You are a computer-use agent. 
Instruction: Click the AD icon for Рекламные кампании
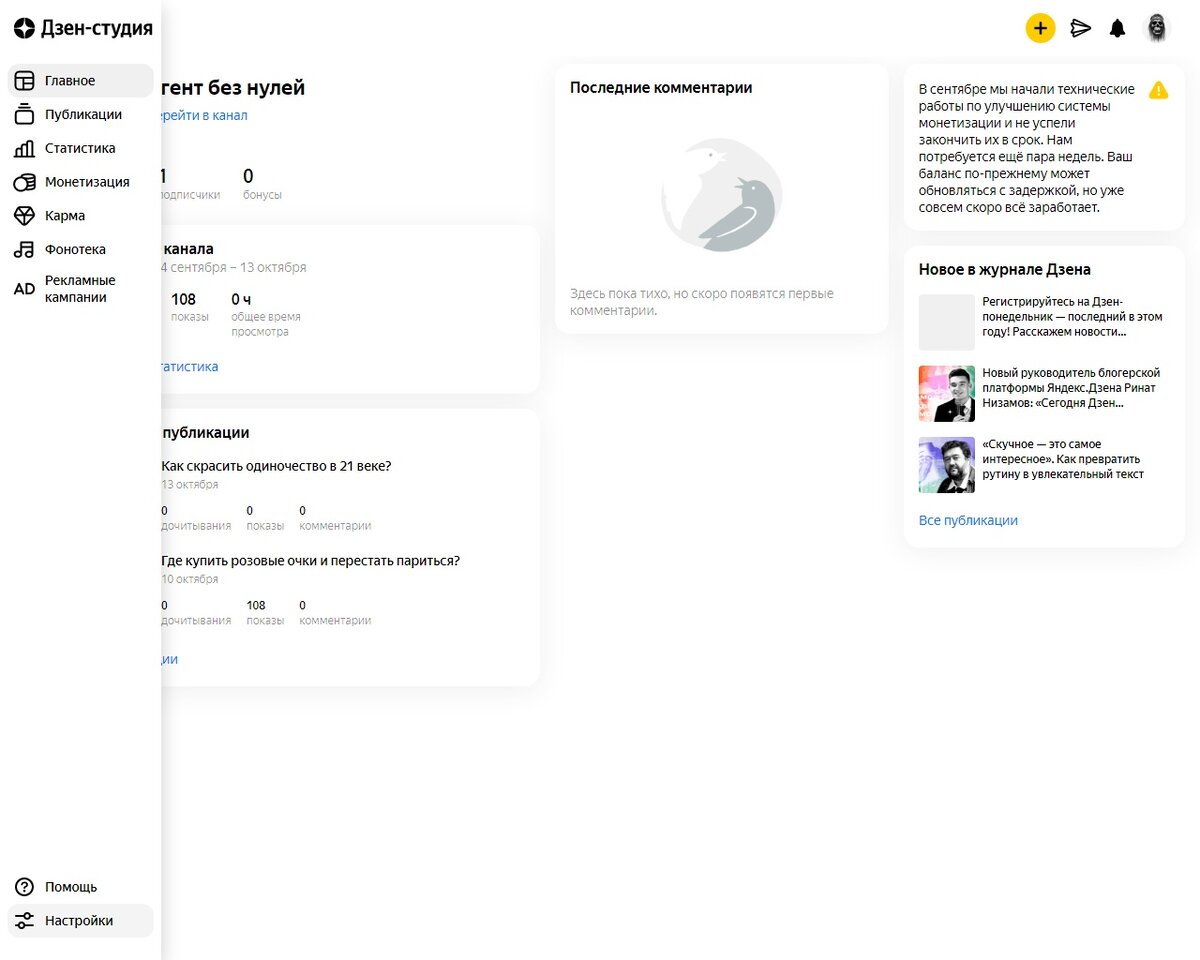[x=25, y=289]
